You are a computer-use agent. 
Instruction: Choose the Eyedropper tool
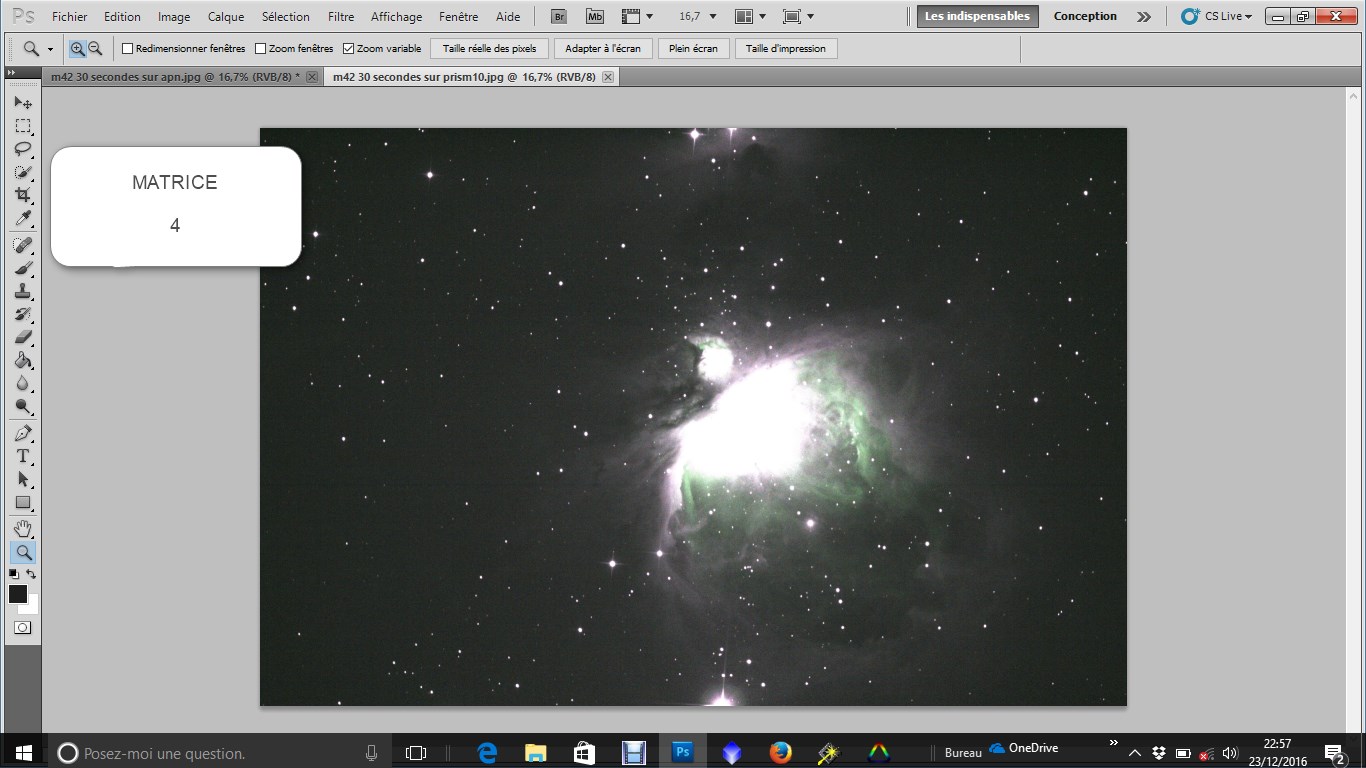(23, 218)
